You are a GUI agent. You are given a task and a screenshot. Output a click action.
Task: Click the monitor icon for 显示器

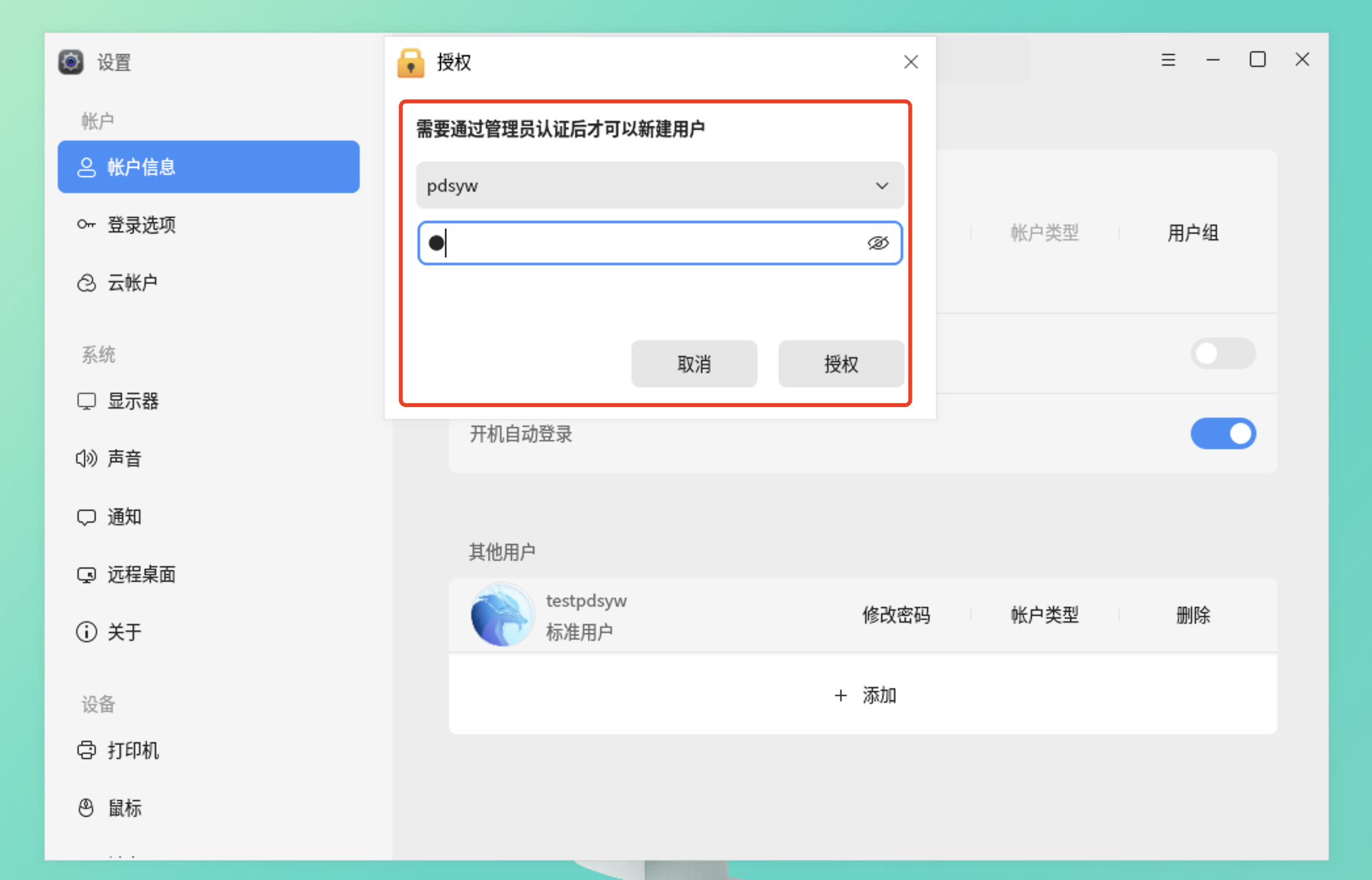click(x=86, y=401)
